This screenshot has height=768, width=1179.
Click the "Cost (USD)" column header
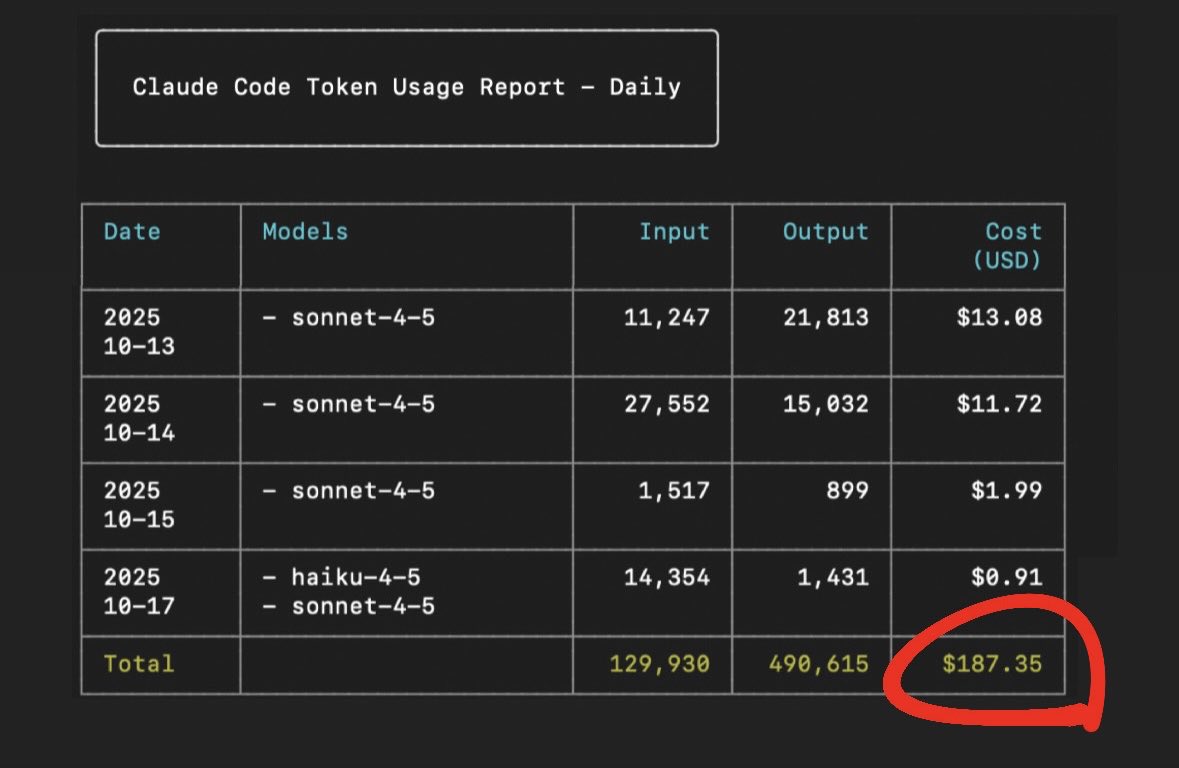[x=1007, y=246]
